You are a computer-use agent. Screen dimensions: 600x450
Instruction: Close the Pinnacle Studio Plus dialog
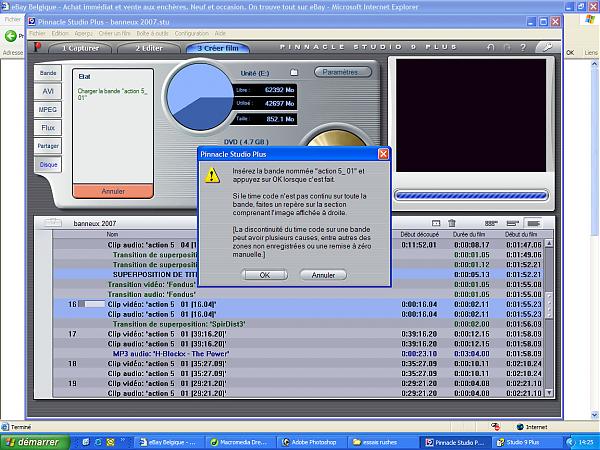[x=383, y=154]
